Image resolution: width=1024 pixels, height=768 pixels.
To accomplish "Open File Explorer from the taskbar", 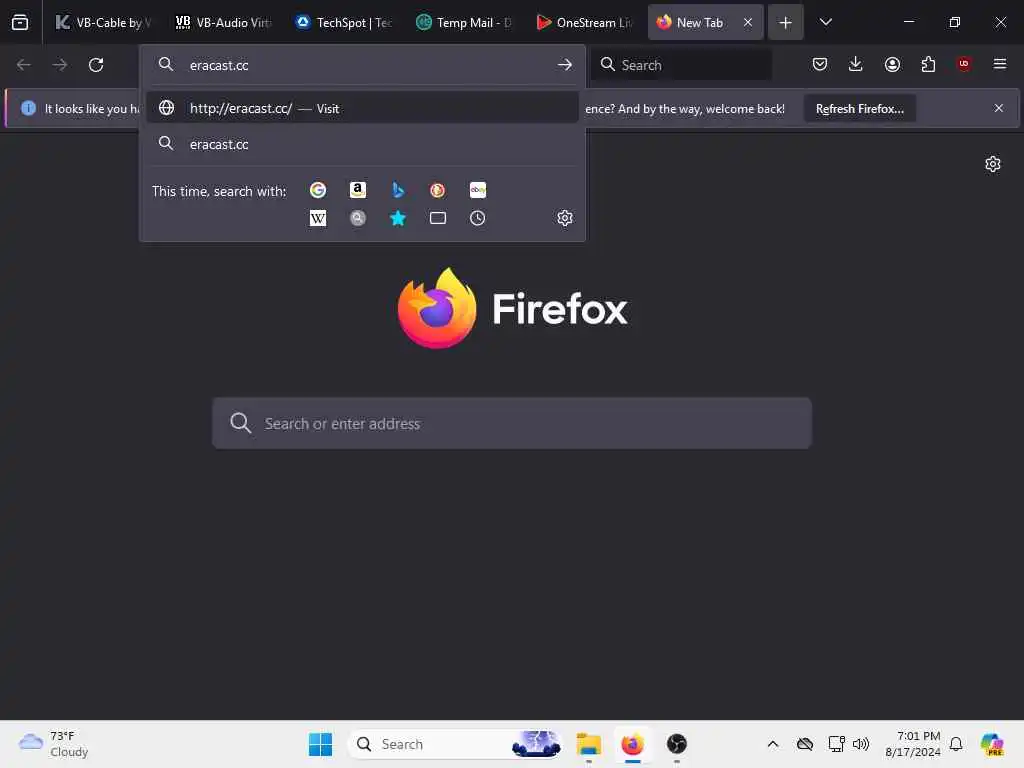I will (588, 744).
